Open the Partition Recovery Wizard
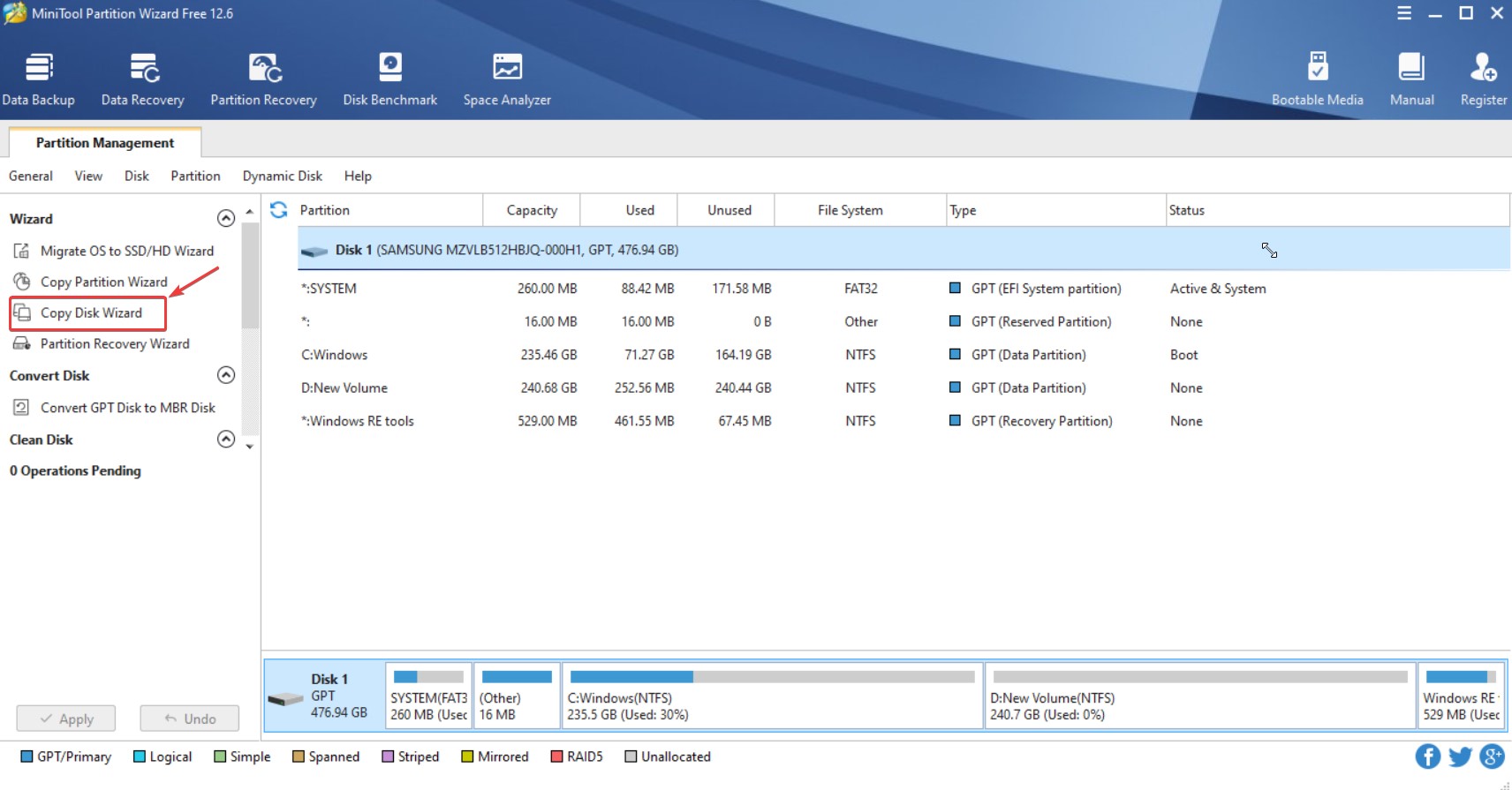 pyautogui.click(x=101, y=343)
